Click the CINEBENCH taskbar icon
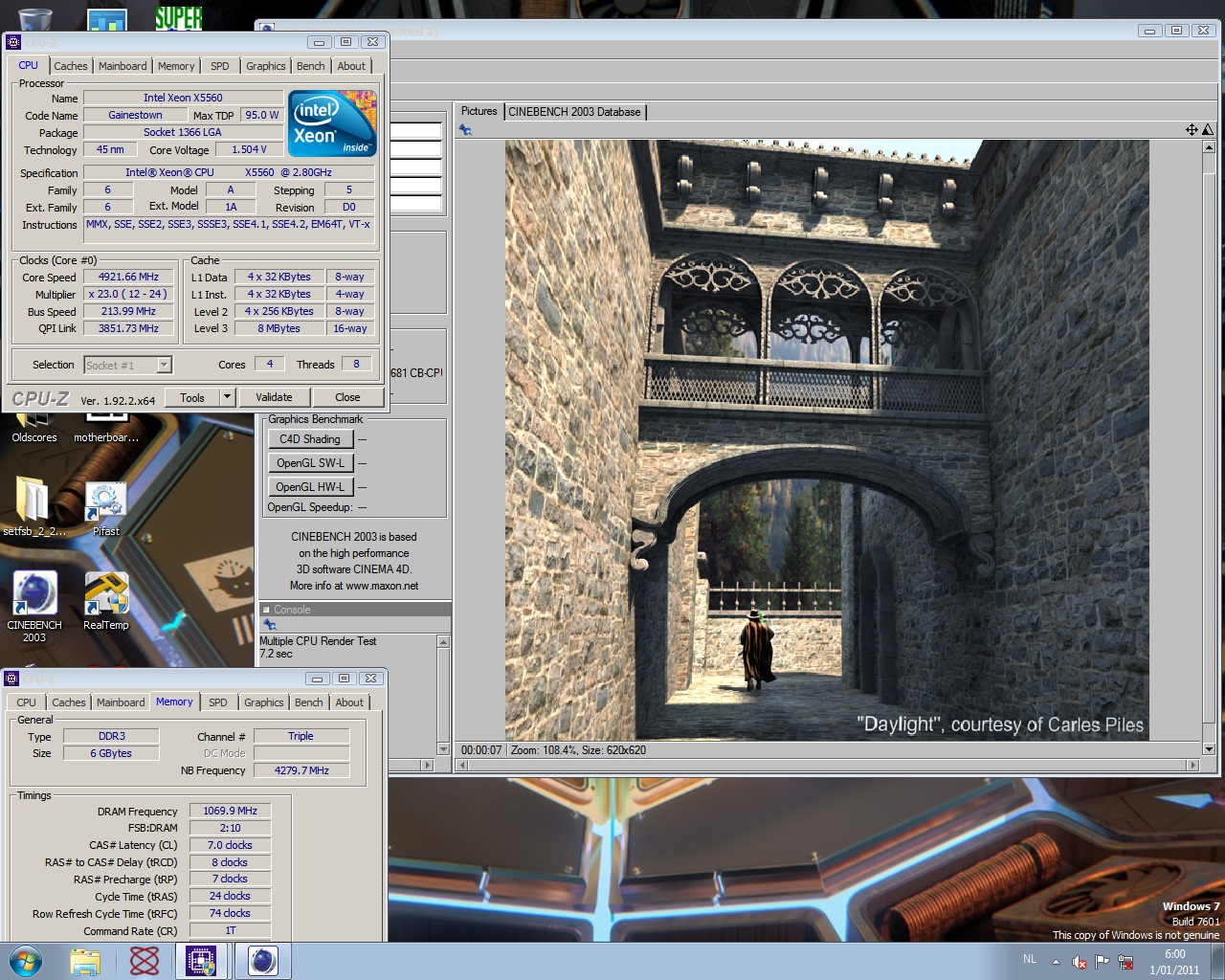The width and height of the screenshot is (1225, 980). coord(262,961)
